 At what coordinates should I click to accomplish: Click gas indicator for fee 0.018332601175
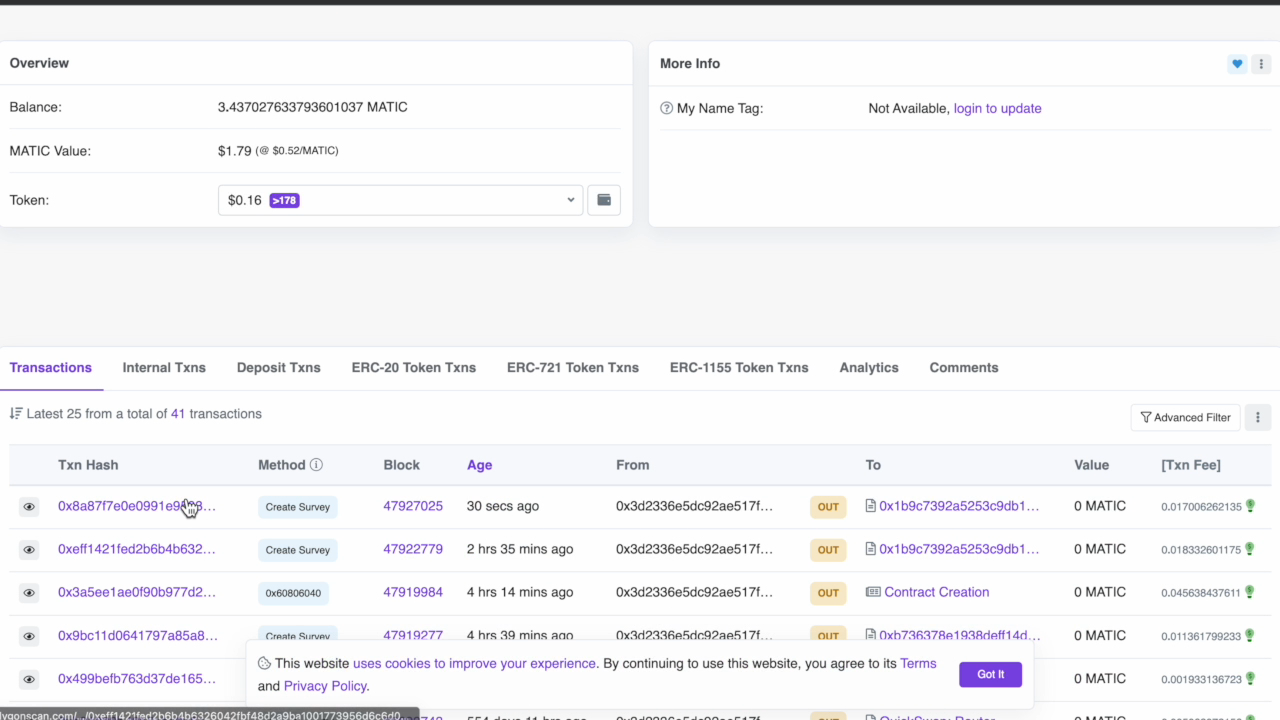(1250, 549)
